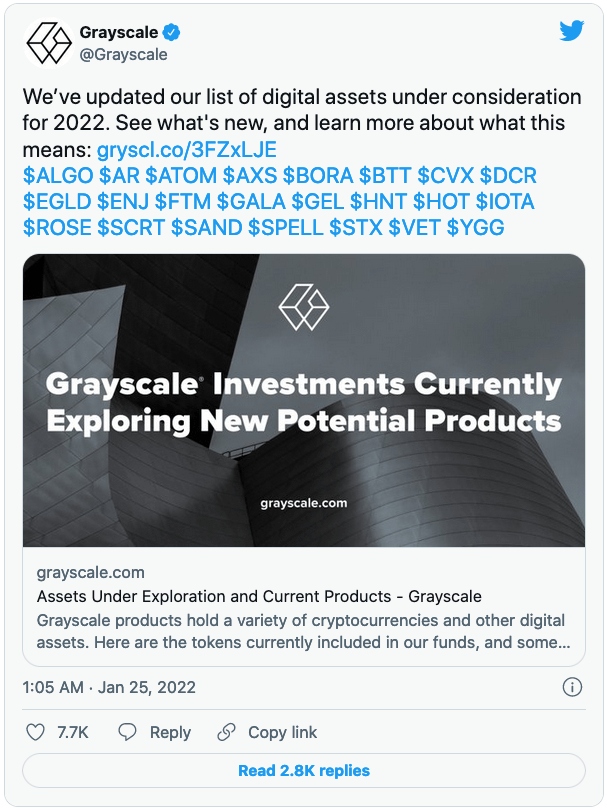Click the blue verified badge

pos(172,33)
